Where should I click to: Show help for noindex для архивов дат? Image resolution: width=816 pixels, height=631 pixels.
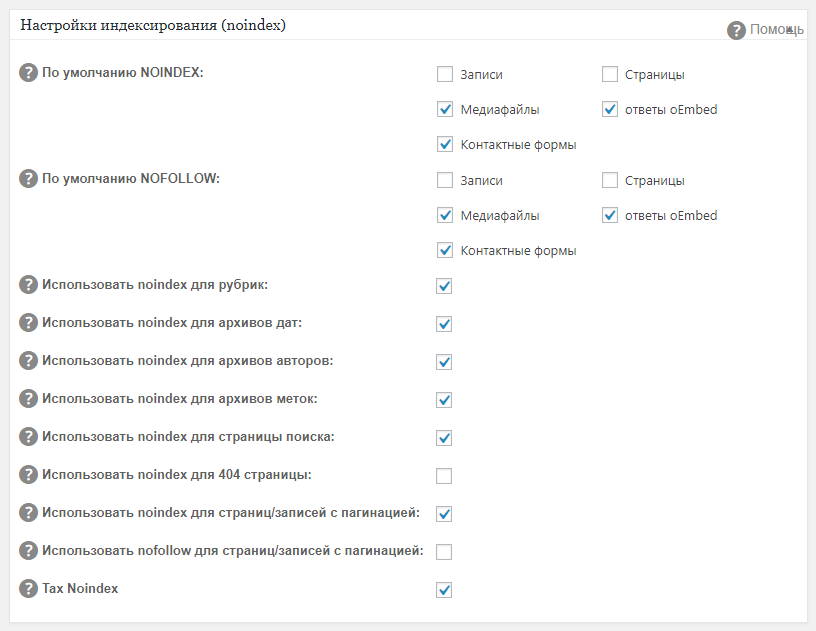click(x=29, y=323)
